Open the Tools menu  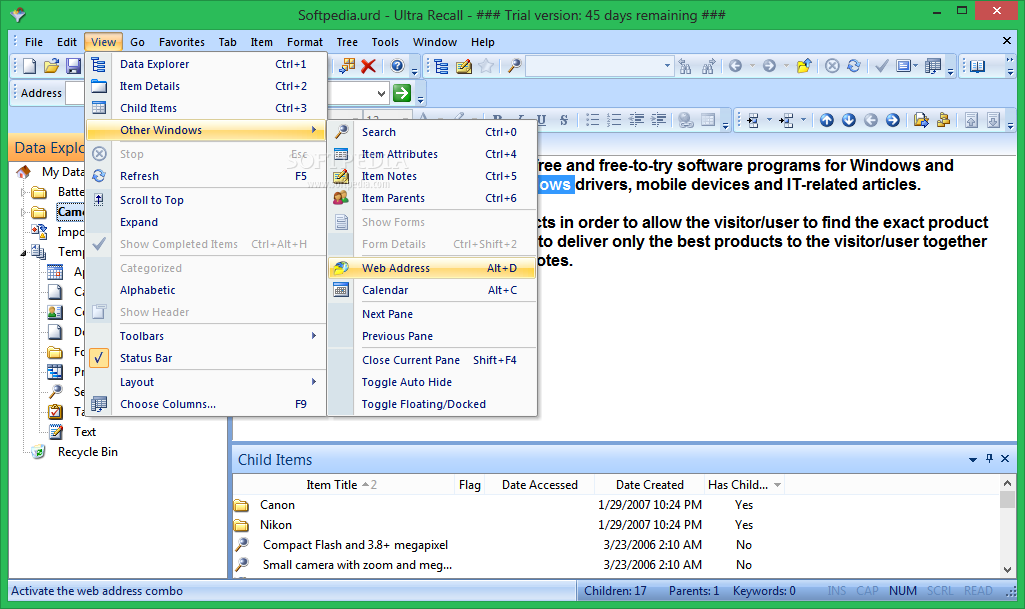(385, 42)
